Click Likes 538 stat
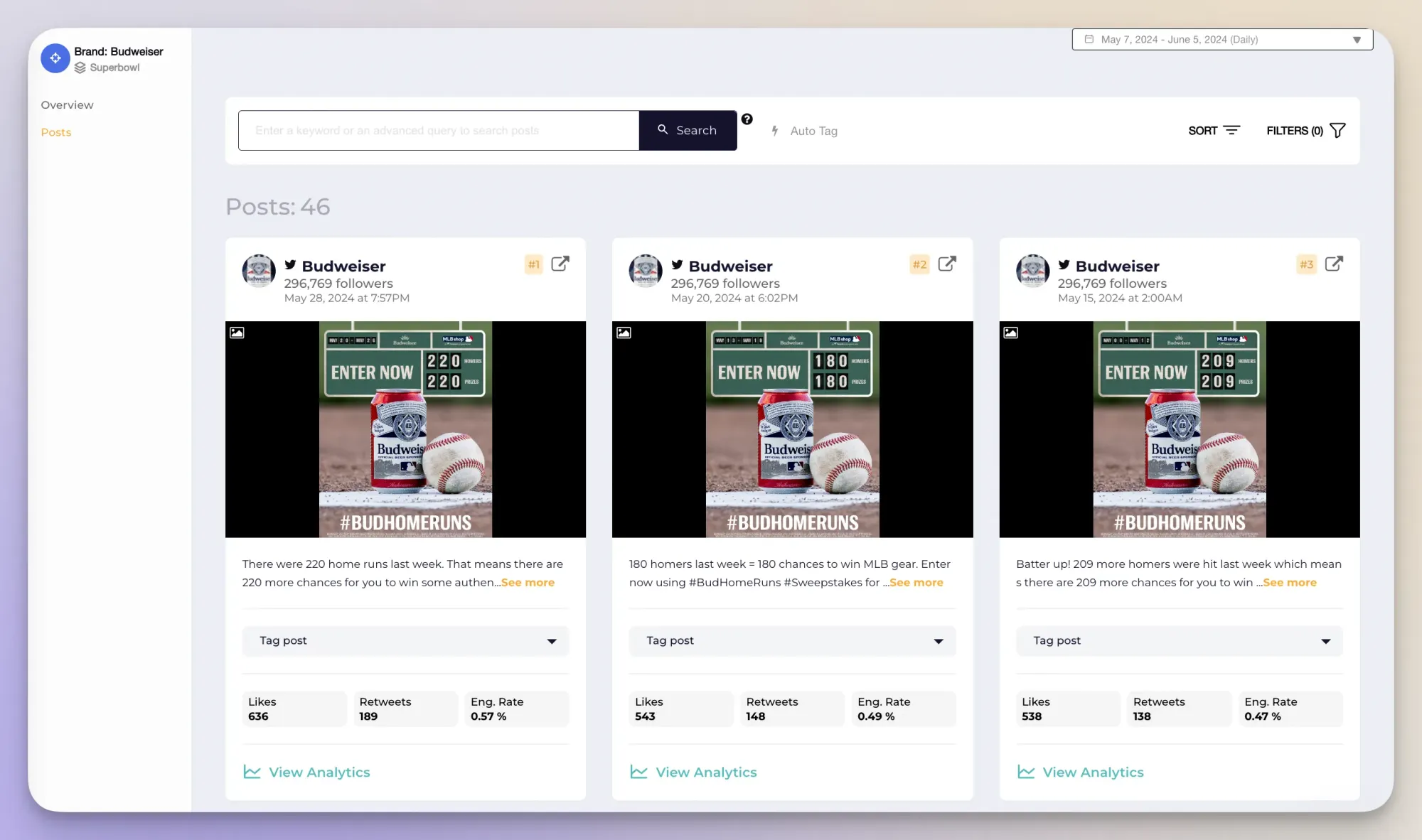 pos(1068,709)
